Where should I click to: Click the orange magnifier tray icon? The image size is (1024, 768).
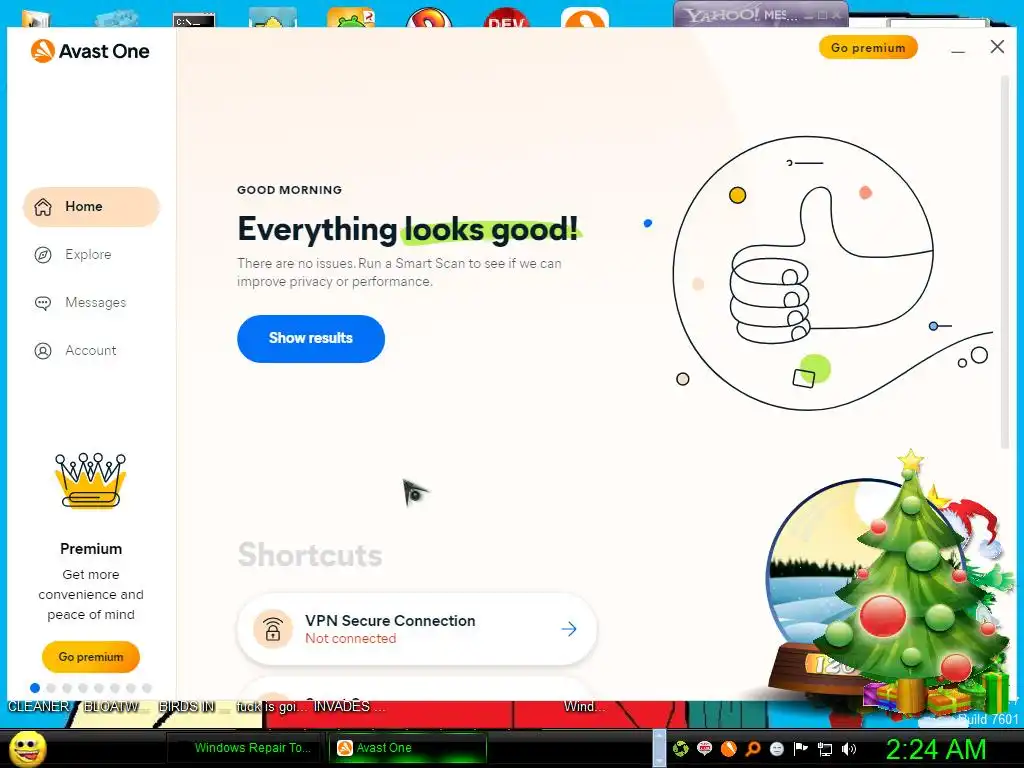point(753,748)
